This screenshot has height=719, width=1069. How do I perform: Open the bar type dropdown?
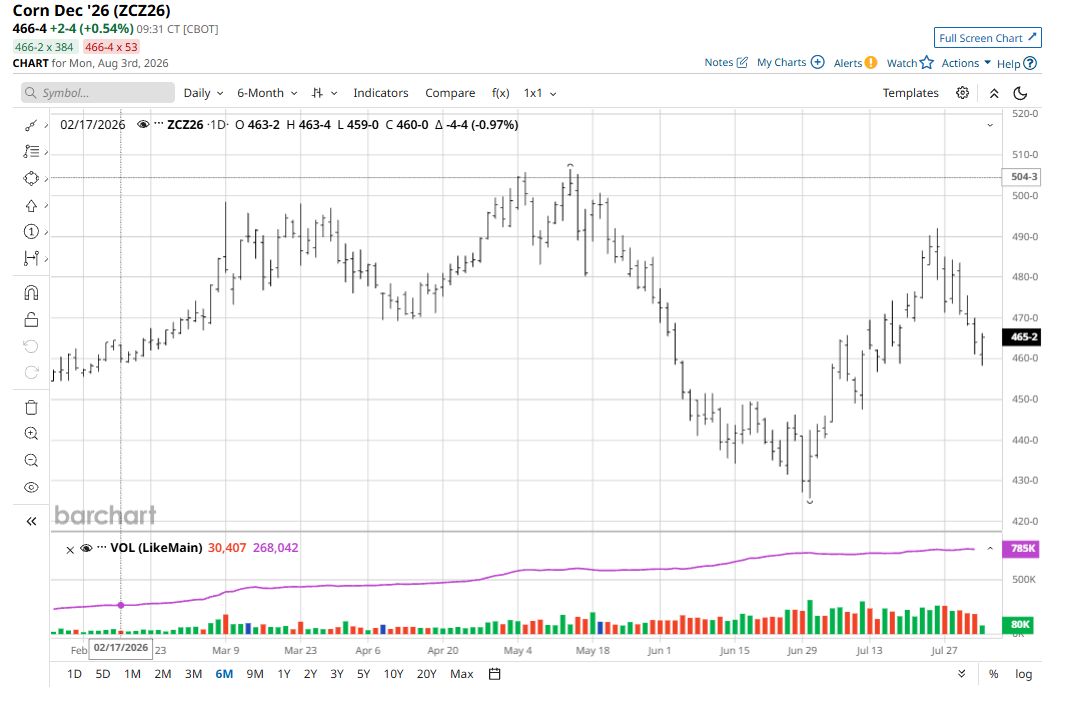coord(324,93)
